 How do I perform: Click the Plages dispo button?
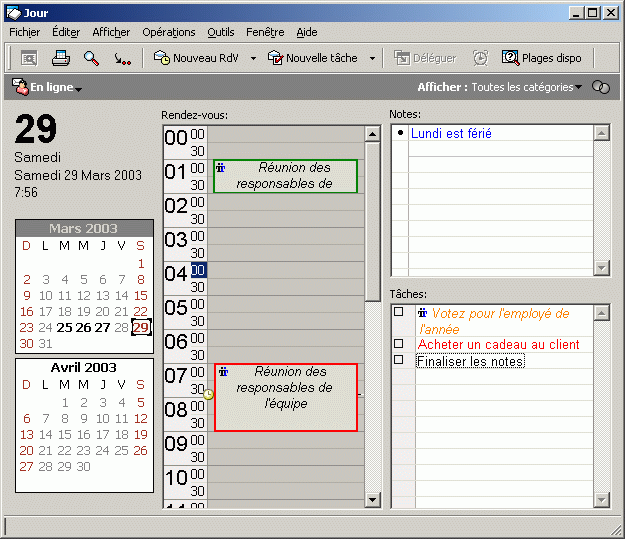tap(541, 58)
